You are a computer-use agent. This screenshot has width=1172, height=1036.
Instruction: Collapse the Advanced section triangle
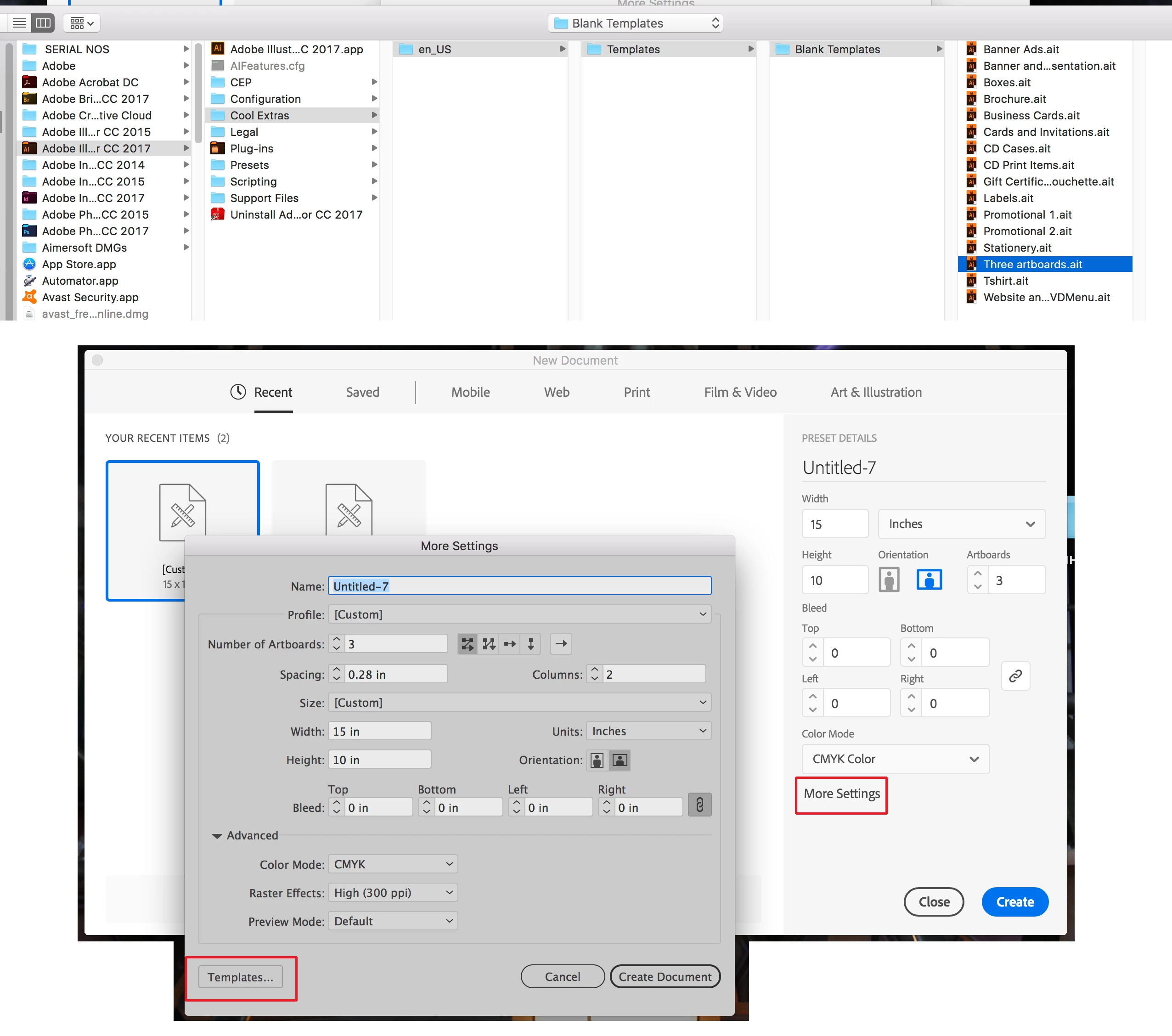217,836
